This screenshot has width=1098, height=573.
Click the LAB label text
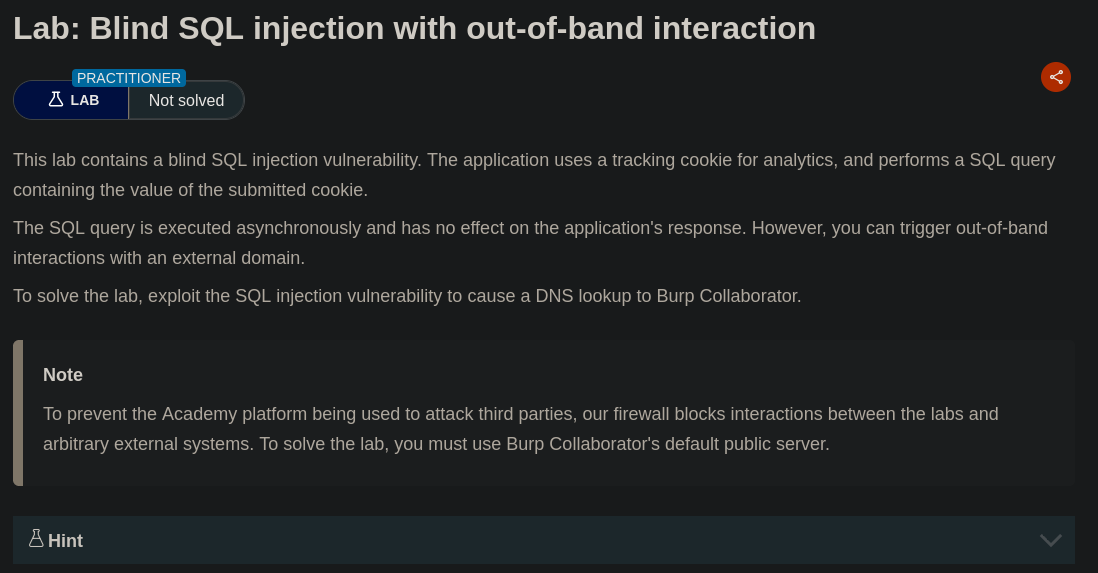(85, 100)
